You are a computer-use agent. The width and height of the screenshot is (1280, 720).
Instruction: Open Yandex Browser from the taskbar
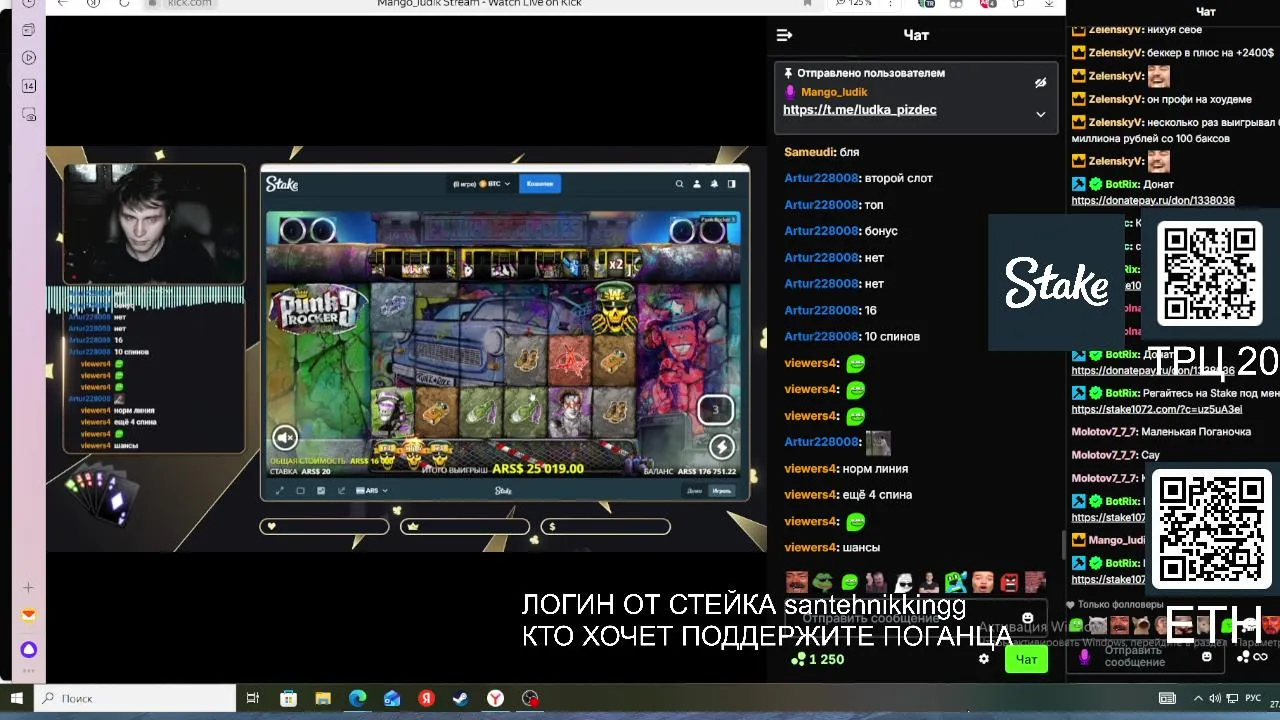click(496, 698)
